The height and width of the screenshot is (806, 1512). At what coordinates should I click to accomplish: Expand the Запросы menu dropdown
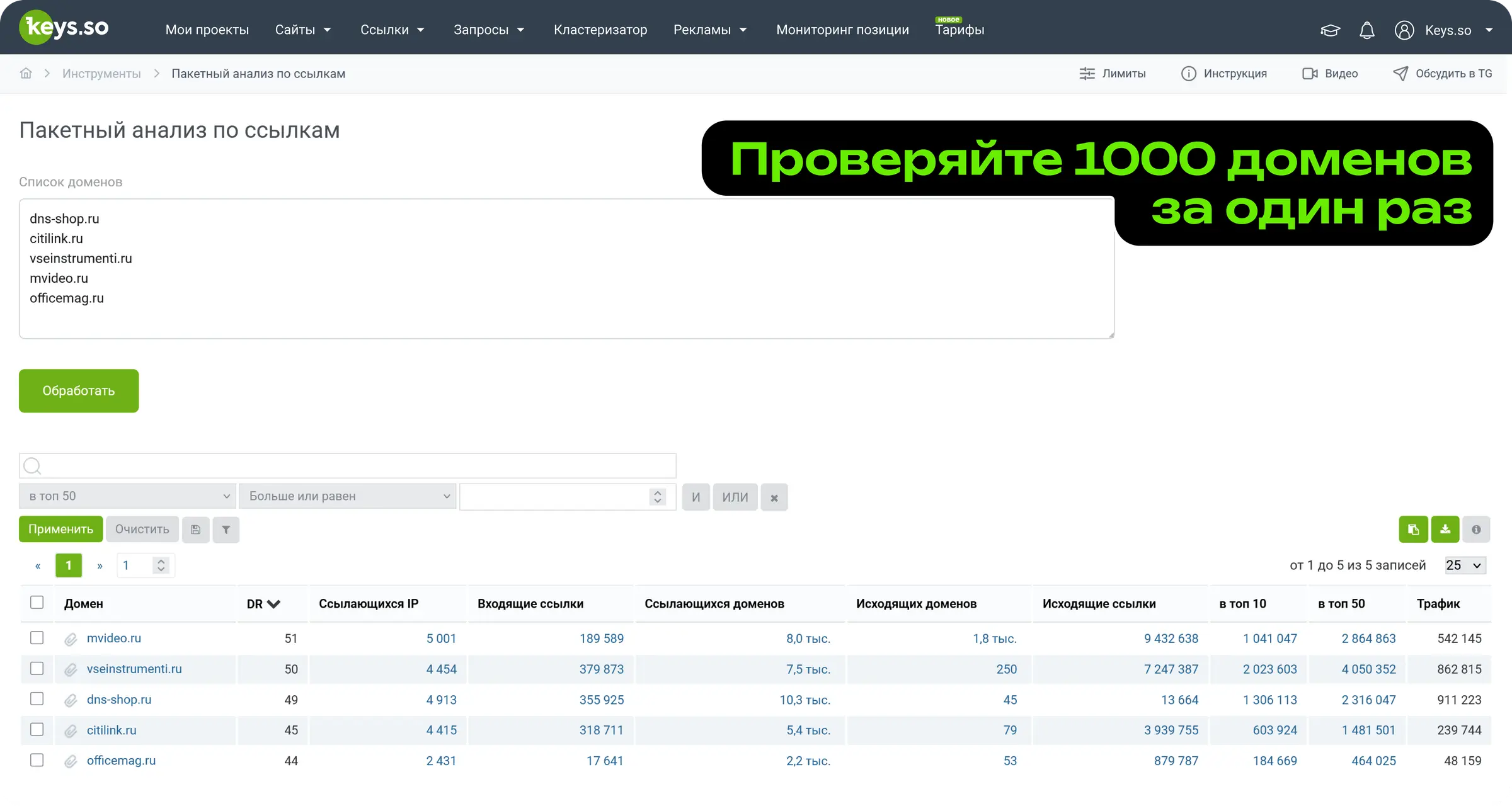[489, 30]
